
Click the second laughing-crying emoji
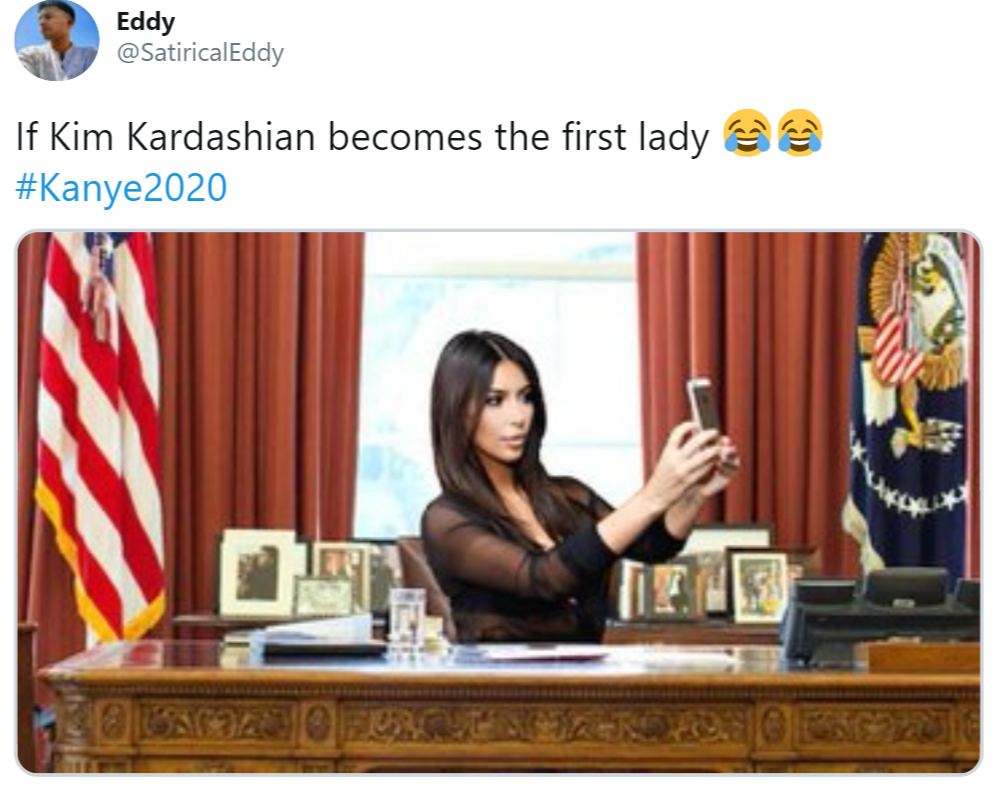(x=800, y=132)
